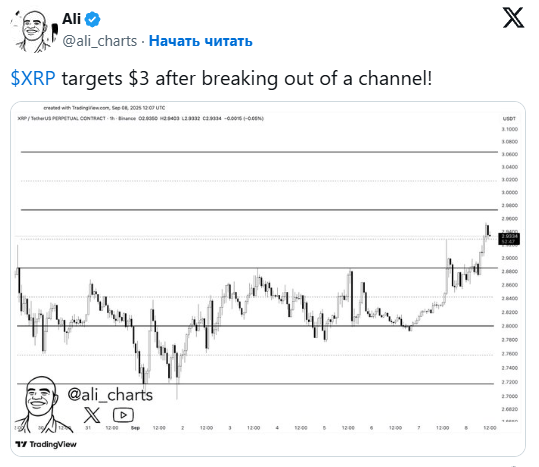Click the tweet text about breaking channel
Image resolution: width=539 pixels, height=467 pixels.
[x=221, y=78]
